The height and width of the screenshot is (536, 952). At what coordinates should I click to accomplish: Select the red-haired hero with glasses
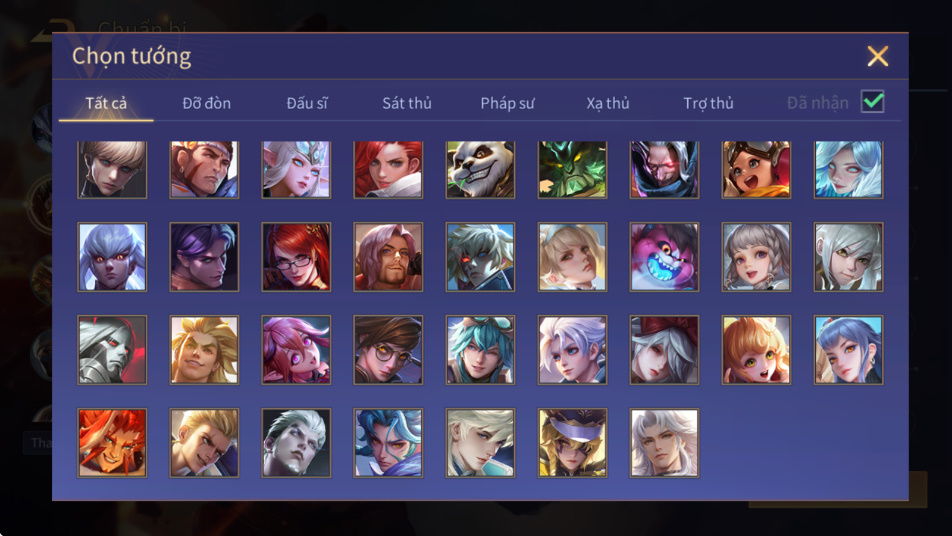click(296, 257)
